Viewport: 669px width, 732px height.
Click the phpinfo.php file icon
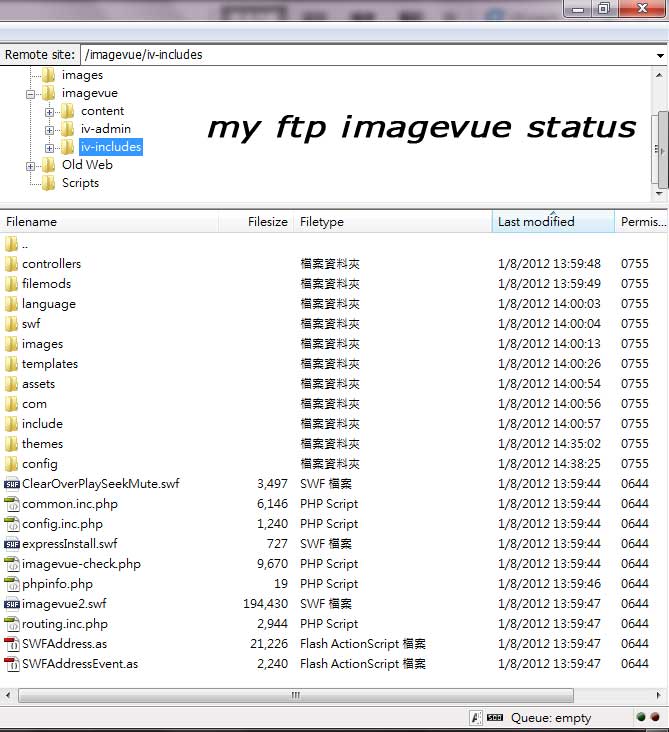[12, 584]
